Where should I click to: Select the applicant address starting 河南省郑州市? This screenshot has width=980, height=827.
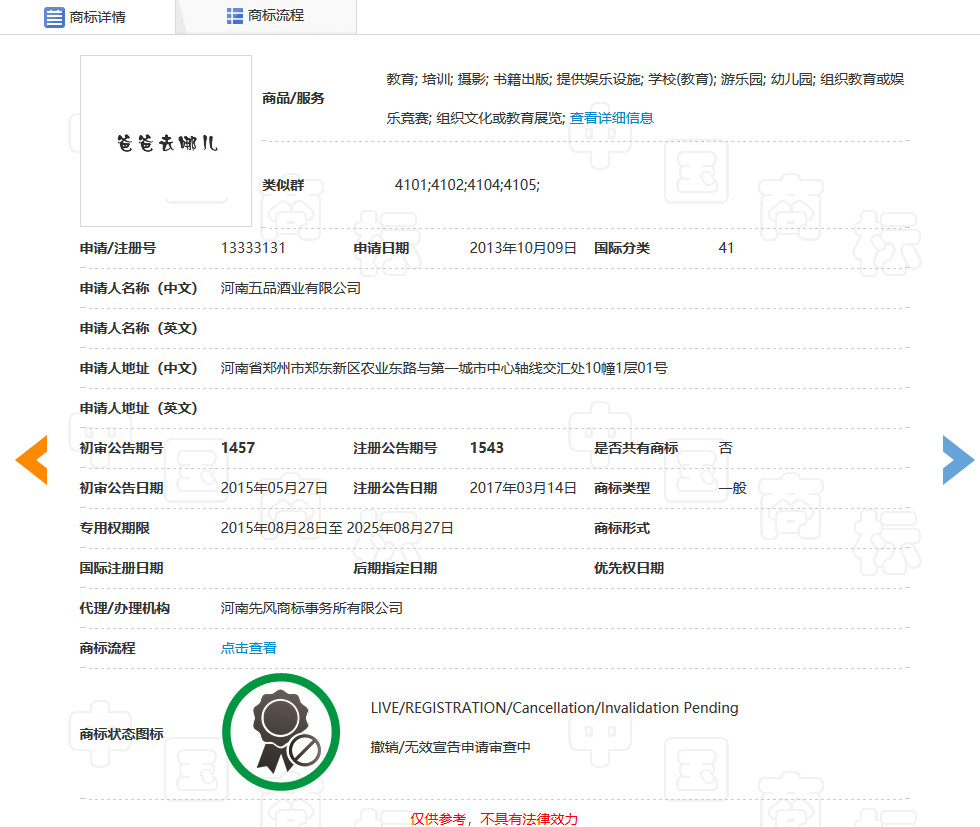444,368
